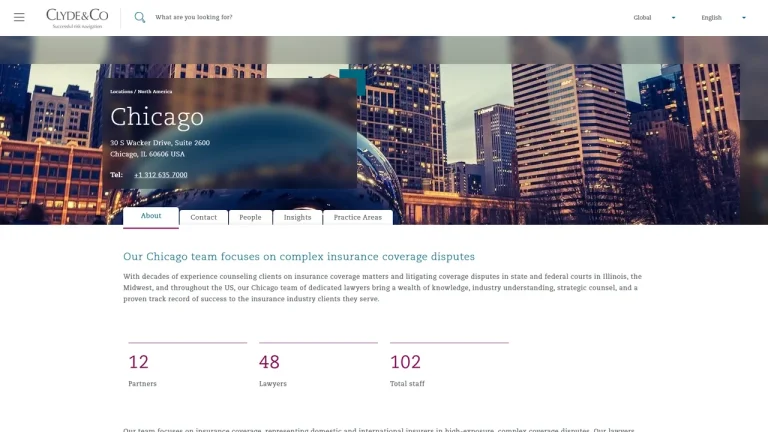The width and height of the screenshot is (768, 432).
Task: Click the search magnifier icon
Action: click(x=140, y=18)
